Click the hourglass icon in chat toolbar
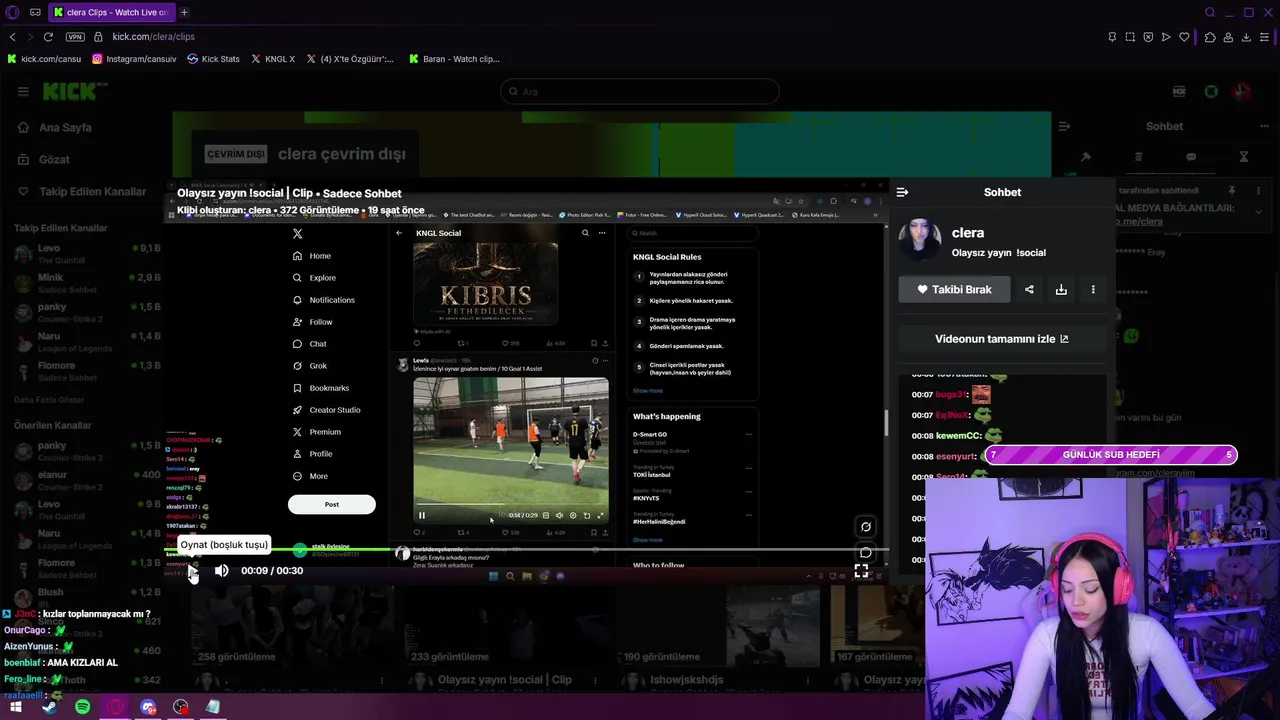1280x720 pixels. pos(1244,157)
